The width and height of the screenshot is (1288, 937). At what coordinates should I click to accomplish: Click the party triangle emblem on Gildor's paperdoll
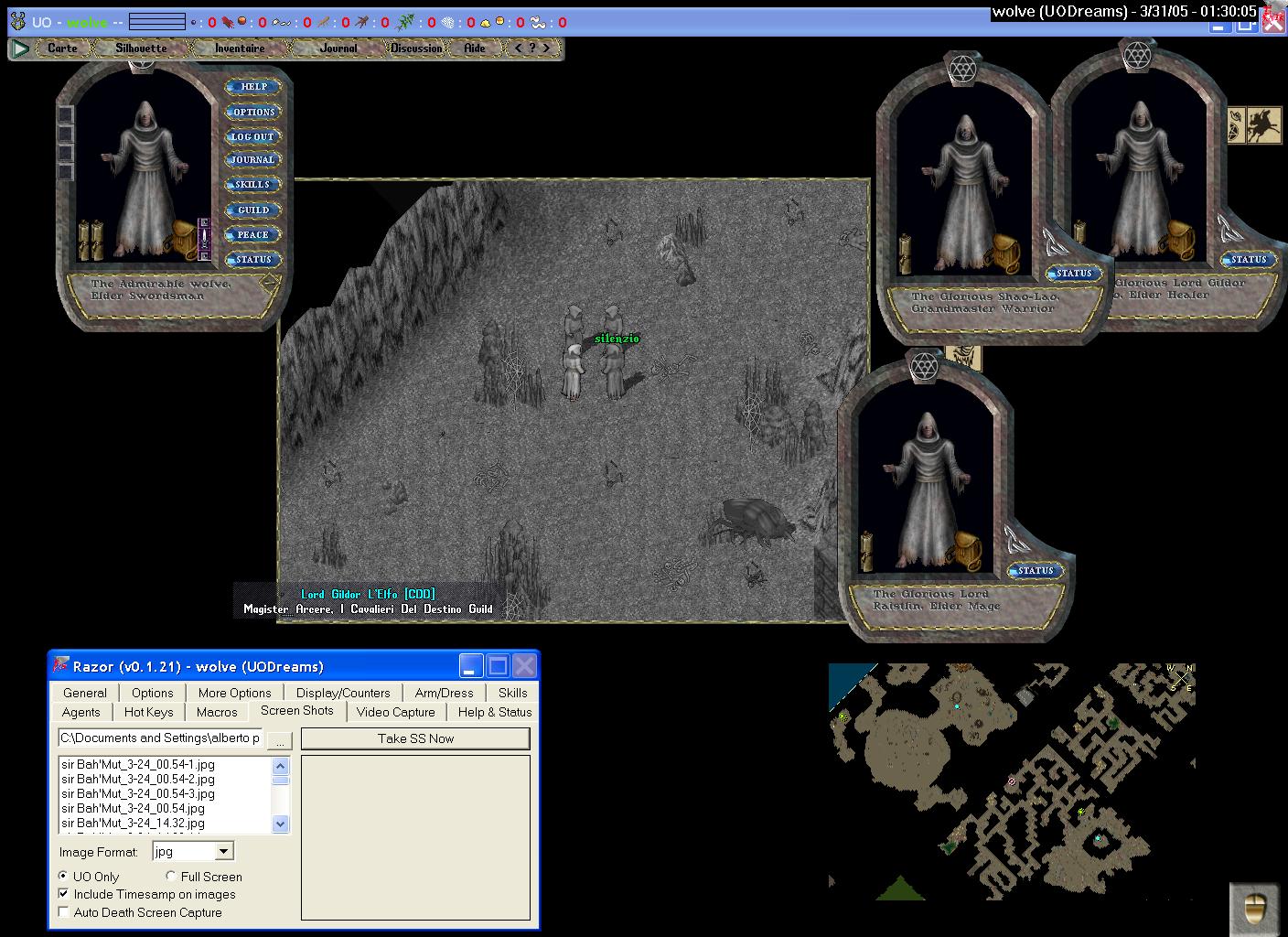[1230, 229]
